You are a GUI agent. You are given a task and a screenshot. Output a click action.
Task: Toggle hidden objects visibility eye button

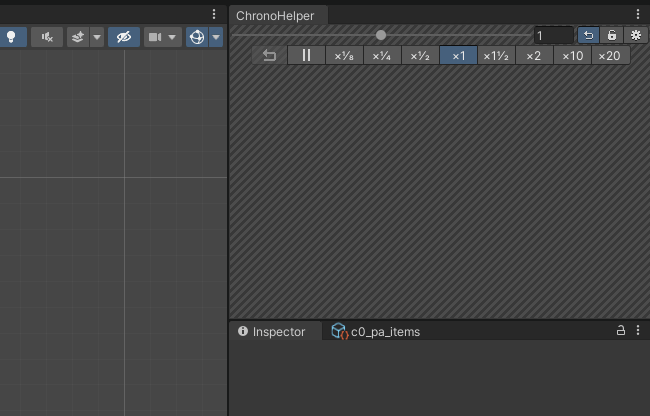(x=124, y=37)
